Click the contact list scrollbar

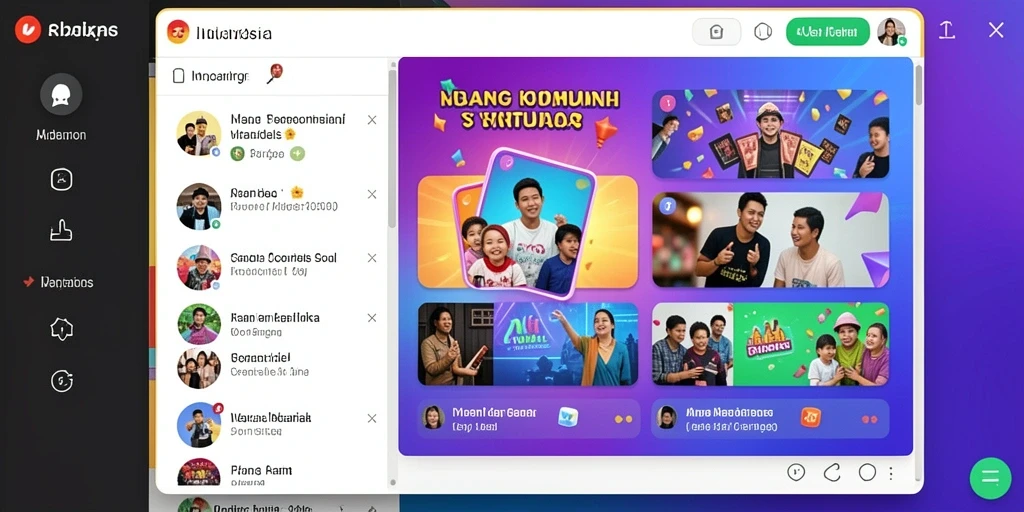[392, 150]
